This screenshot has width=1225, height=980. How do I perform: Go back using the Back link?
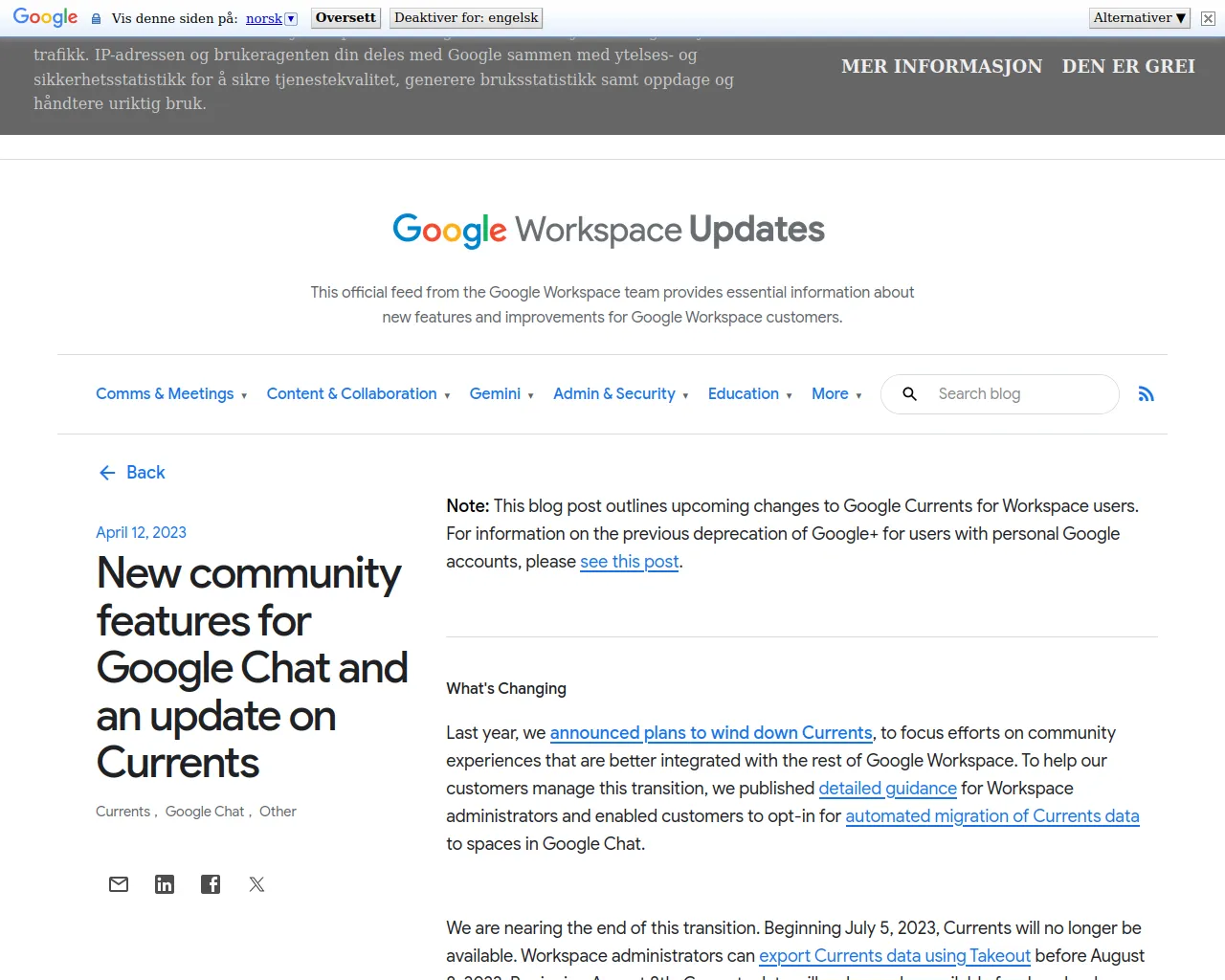click(132, 473)
